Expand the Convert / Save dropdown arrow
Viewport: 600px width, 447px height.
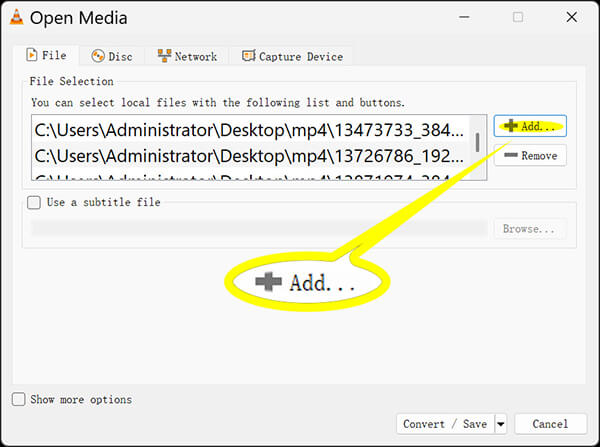point(501,424)
